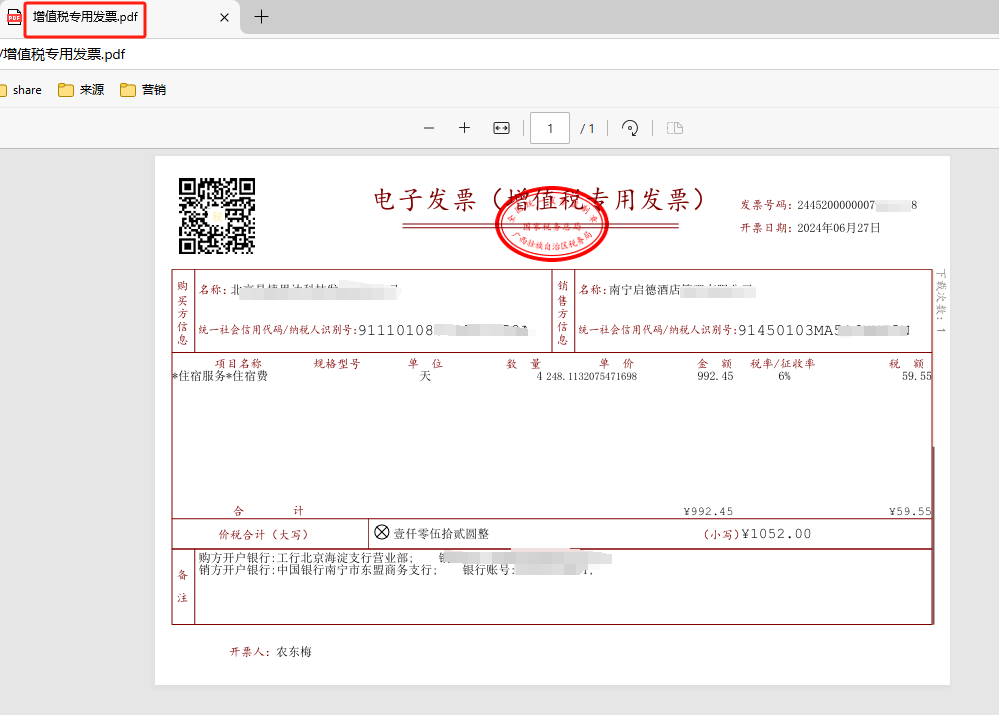Click the invoice QR code
Screen dimensions: 999x715
217,216
